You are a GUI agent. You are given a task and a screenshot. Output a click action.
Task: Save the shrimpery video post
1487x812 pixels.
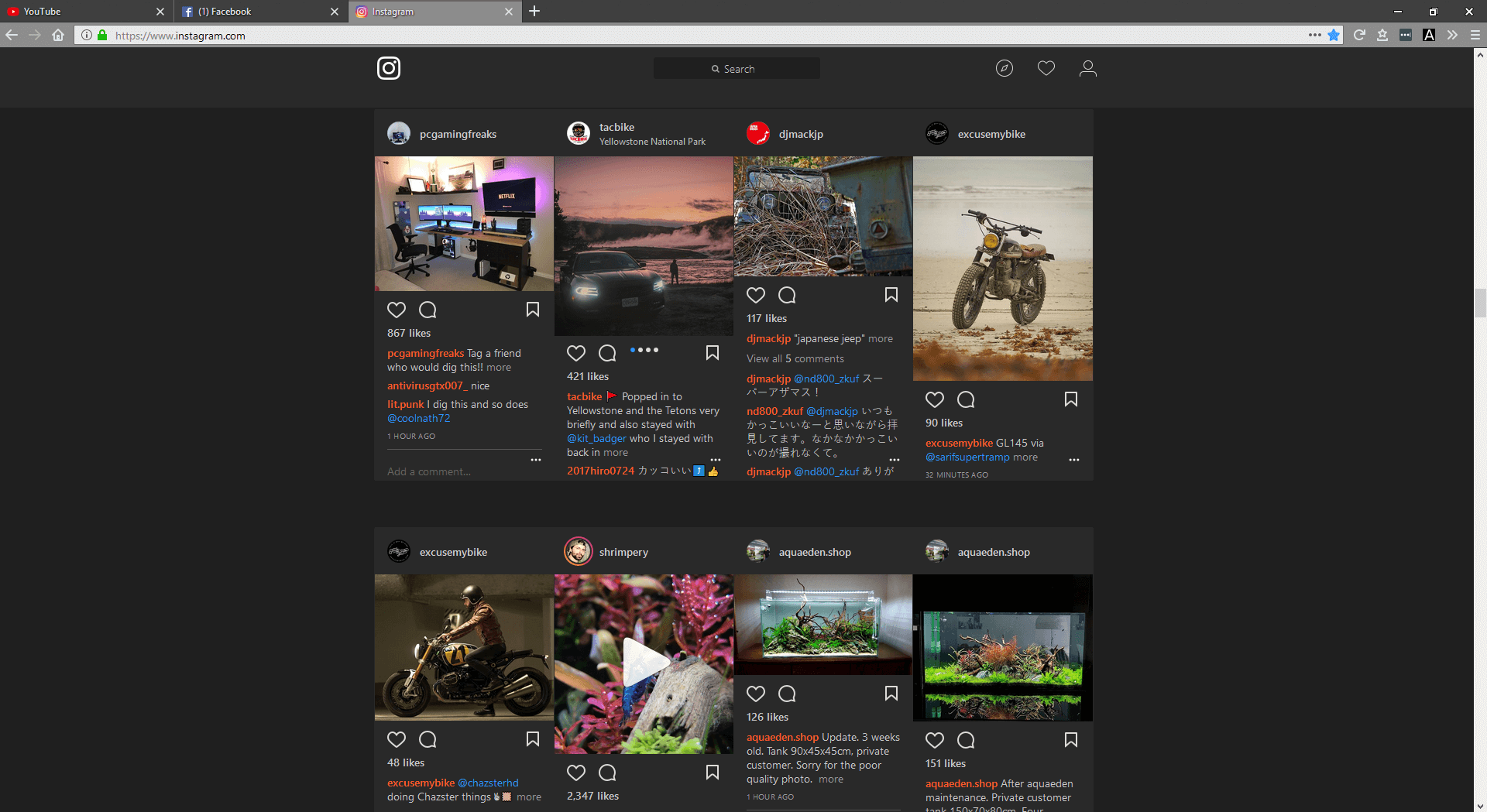(713, 773)
